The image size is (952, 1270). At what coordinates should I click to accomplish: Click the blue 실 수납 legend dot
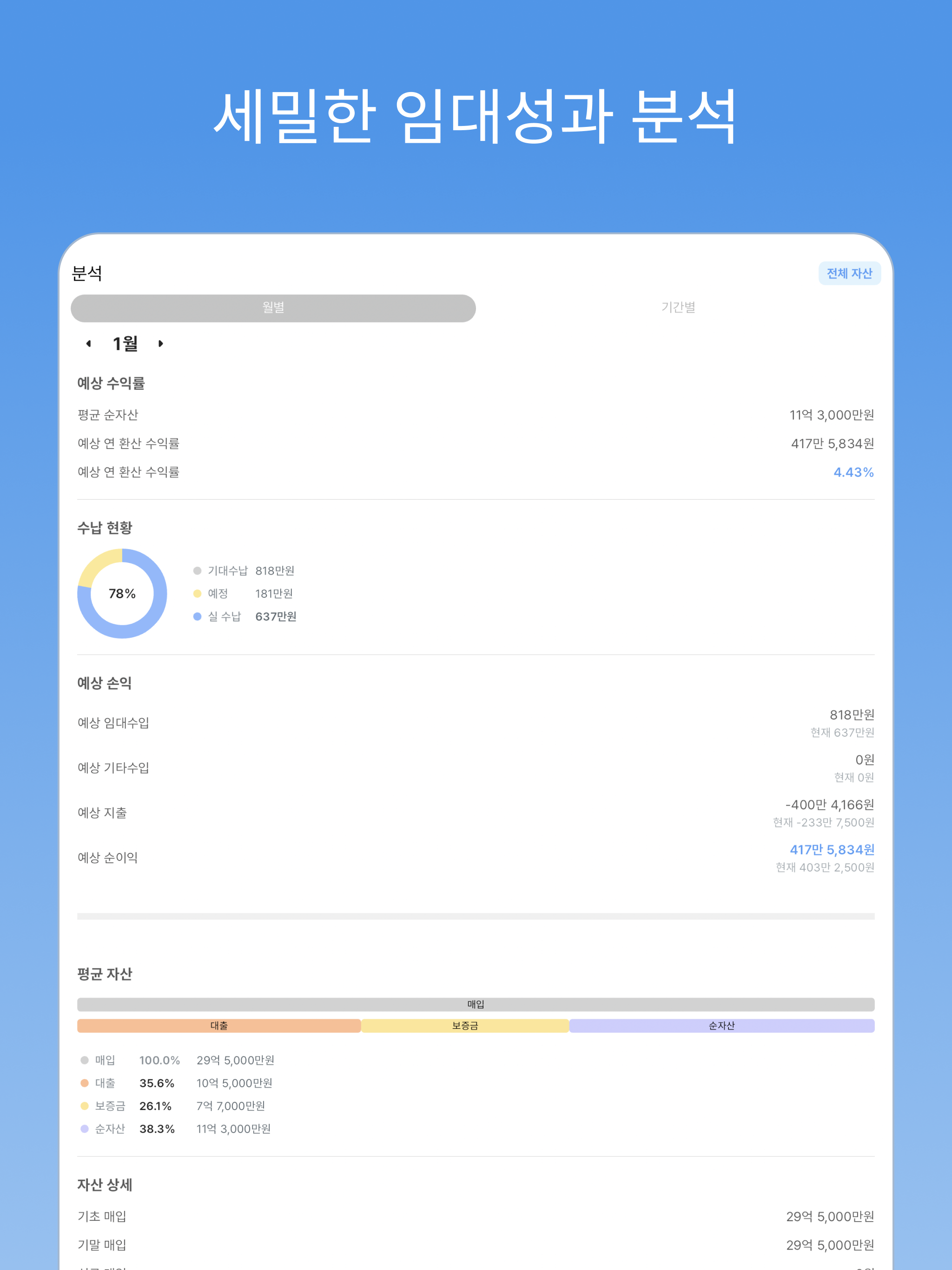pyautogui.click(x=197, y=616)
